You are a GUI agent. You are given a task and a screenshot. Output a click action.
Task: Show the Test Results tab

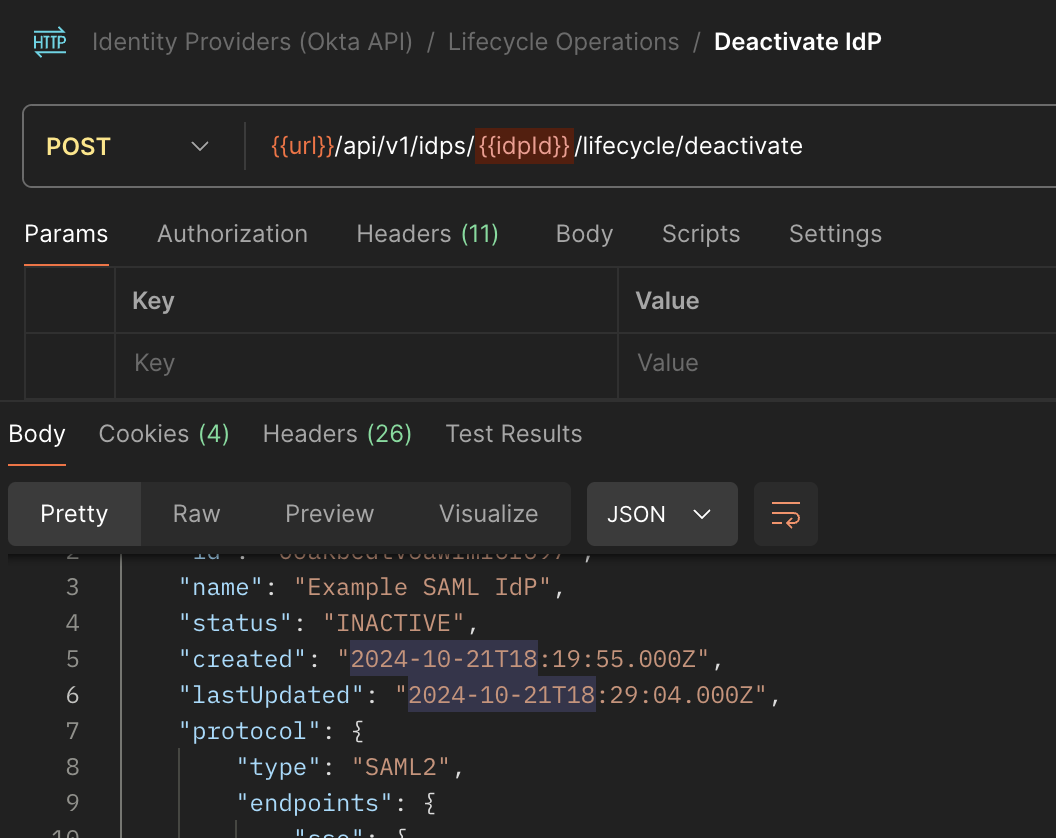click(513, 434)
